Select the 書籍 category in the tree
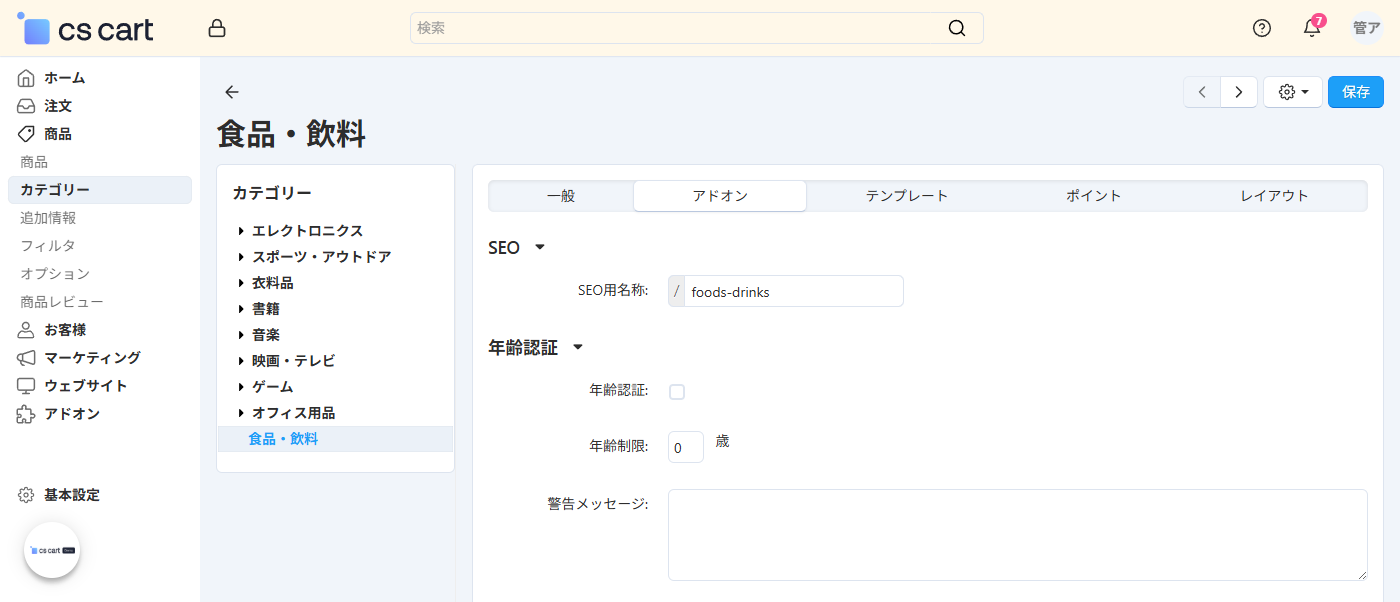 click(x=266, y=308)
